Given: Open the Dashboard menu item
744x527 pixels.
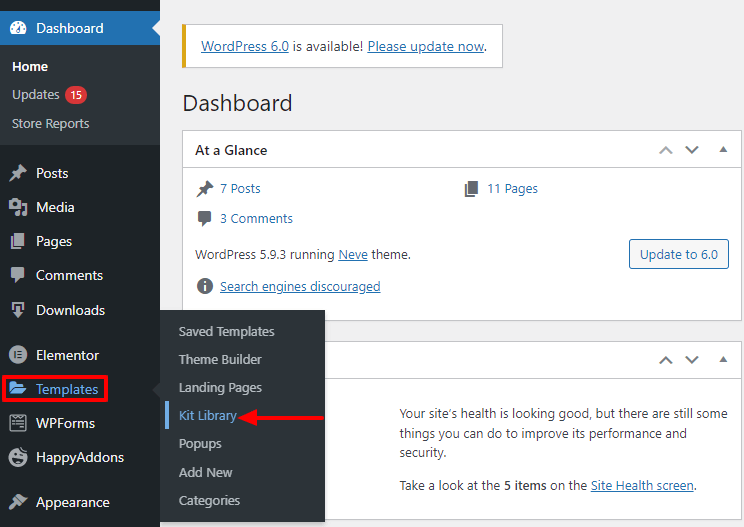Looking at the screenshot, I should coord(80,28).
